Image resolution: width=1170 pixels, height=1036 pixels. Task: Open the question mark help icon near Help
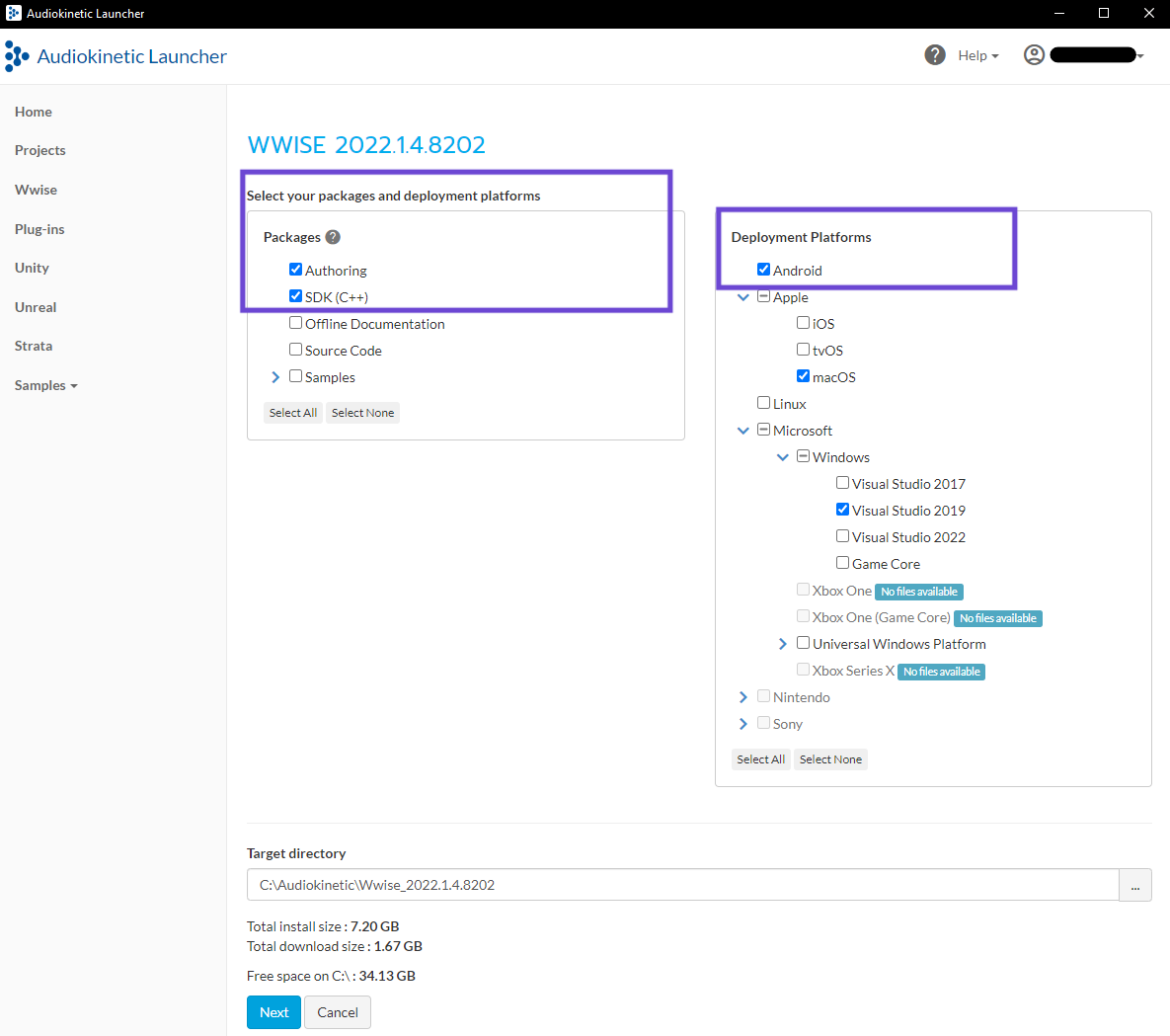[935, 54]
